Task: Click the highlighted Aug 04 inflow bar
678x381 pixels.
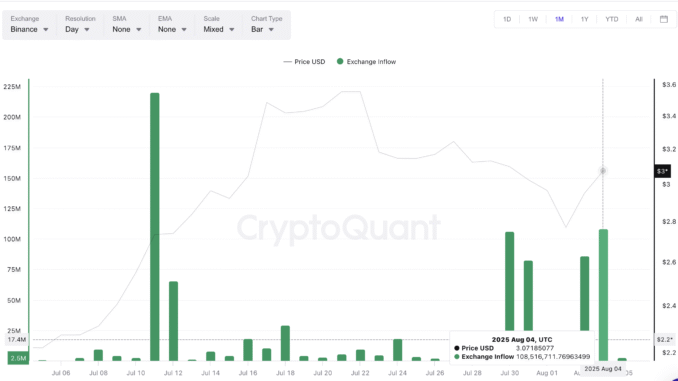Action: [x=603, y=295]
